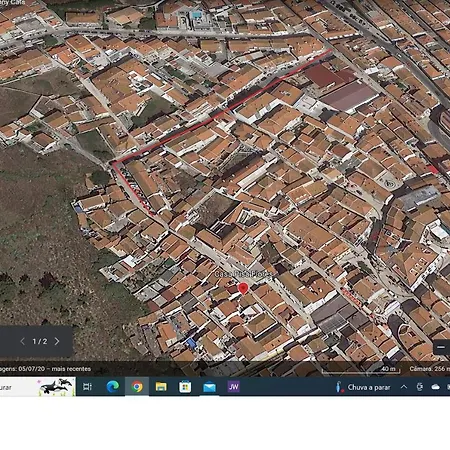This screenshot has height=450, width=450.
Task: Click the red location pin on the map
Action: pos(244,288)
